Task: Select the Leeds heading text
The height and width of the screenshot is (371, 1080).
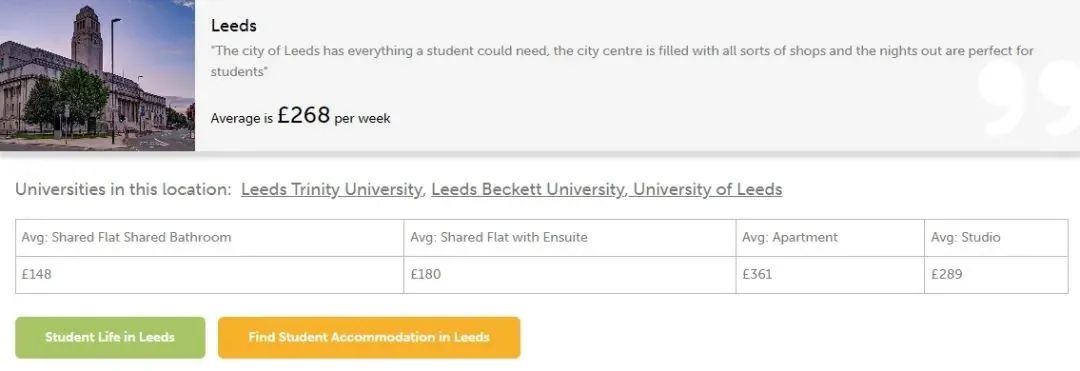Action: pos(233,25)
